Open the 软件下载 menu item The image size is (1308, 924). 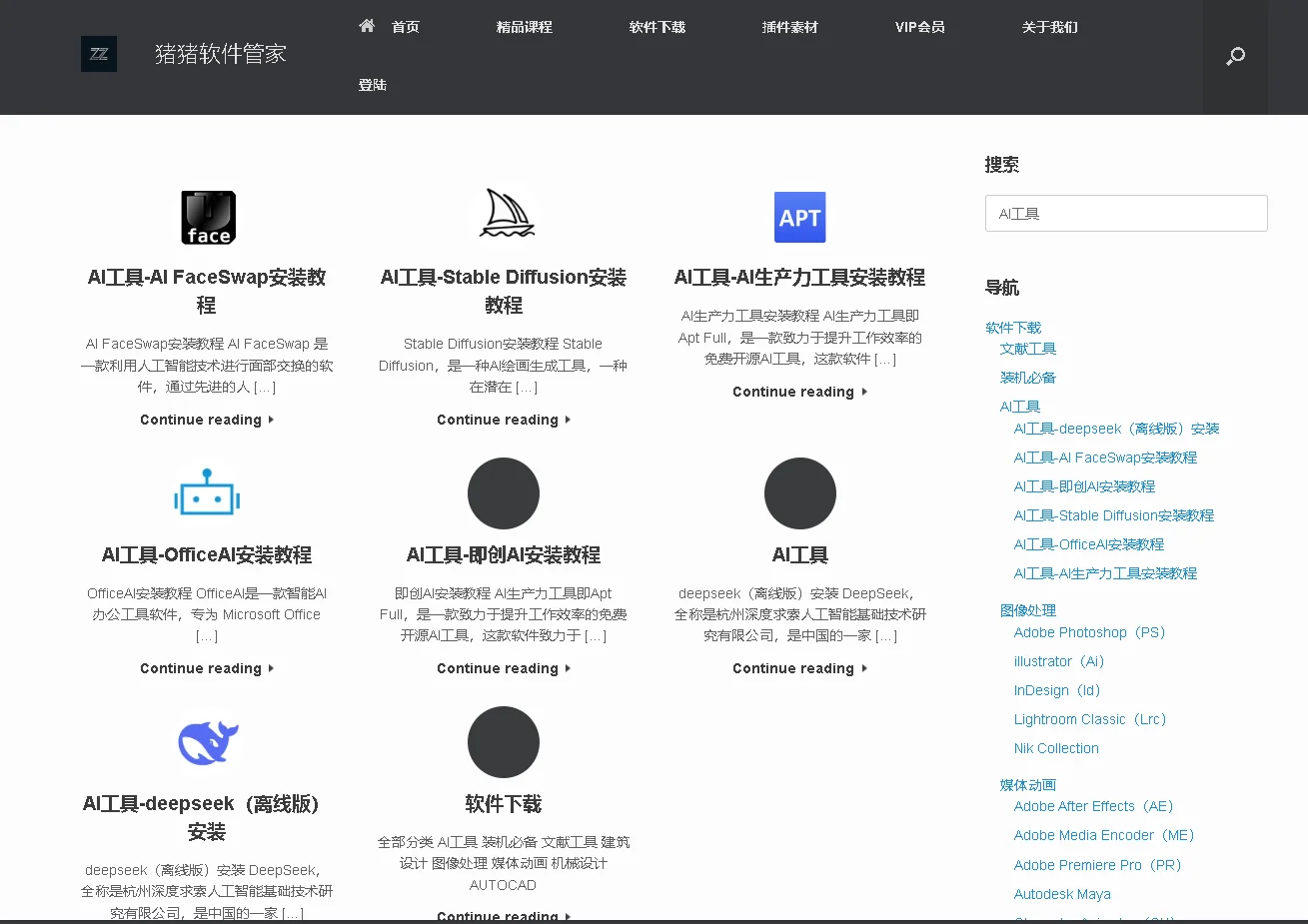pos(656,27)
